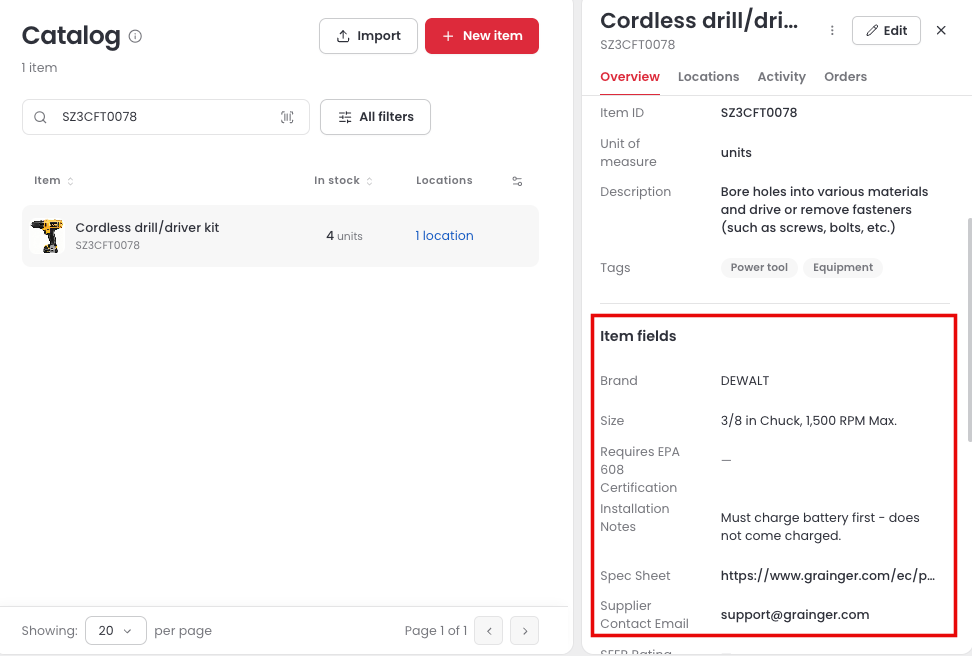This screenshot has width=972, height=656.
Task: Click the Size value 3/8 in Chuck
Action: pos(808,420)
